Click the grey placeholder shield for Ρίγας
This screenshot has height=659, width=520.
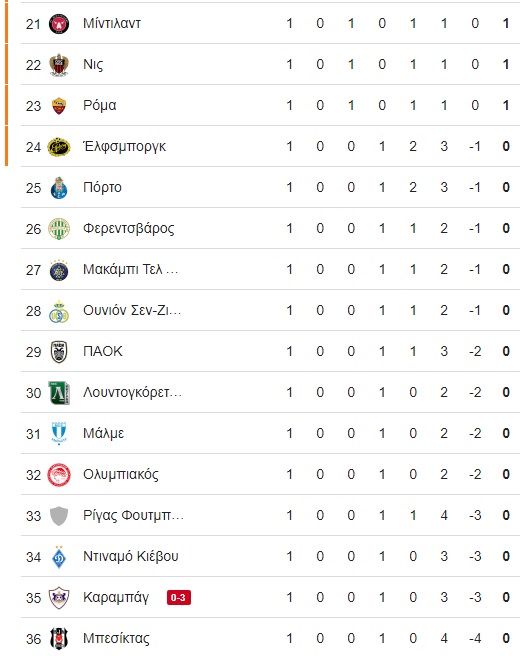(x=59, y=516)
